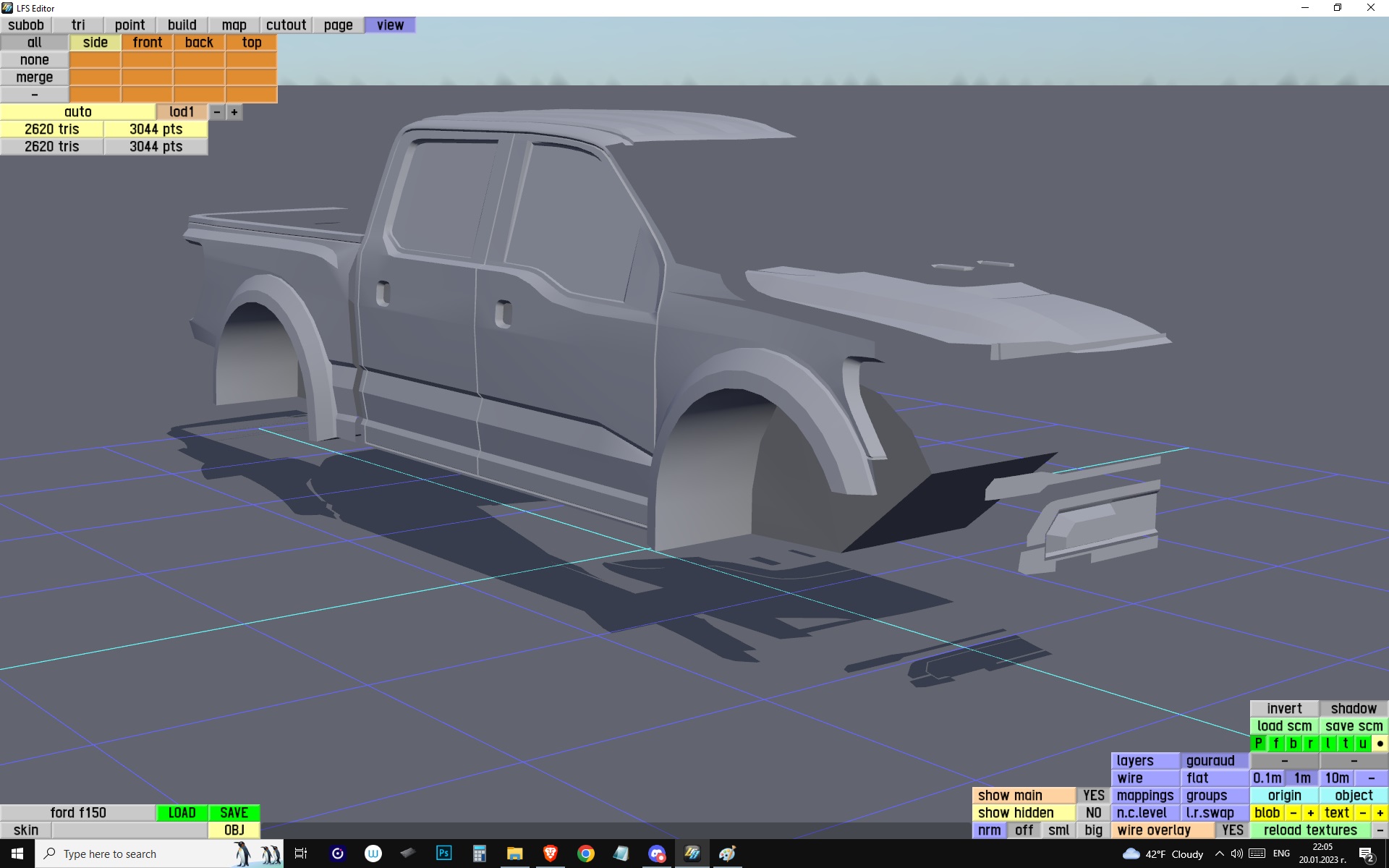Screen dimensions: 1389x868
Task: Open Photoshop from the taskbar
Action: 443,854
